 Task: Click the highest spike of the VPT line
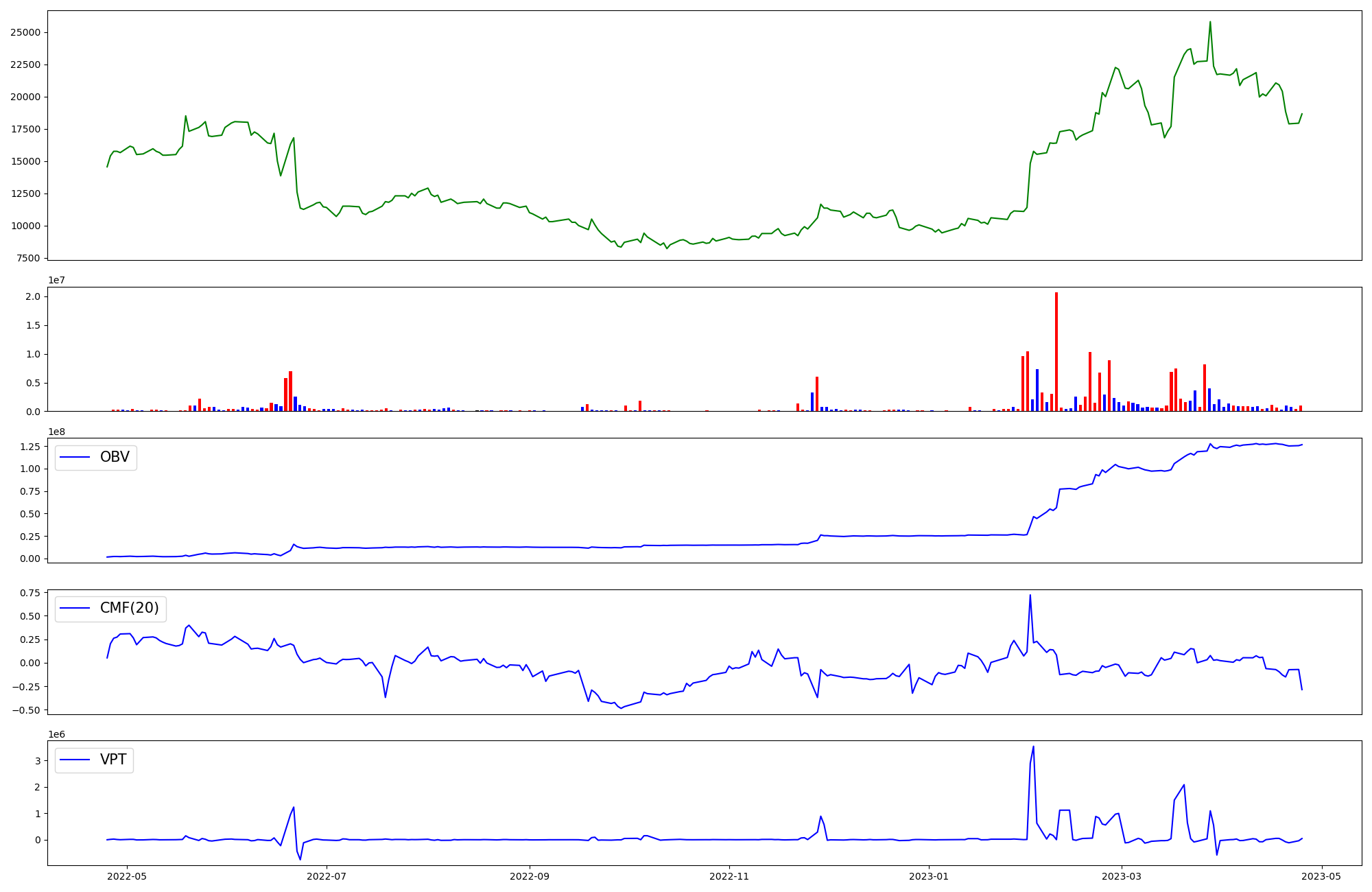click(x=1033, y=747)
